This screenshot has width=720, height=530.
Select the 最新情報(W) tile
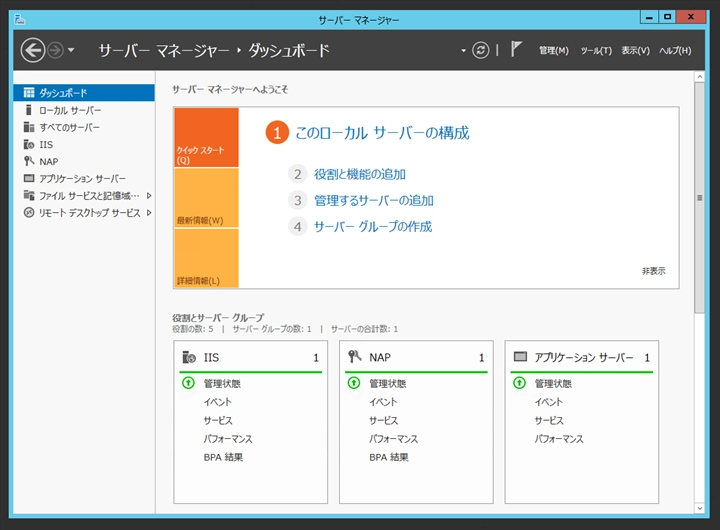(x=206, y=198)
